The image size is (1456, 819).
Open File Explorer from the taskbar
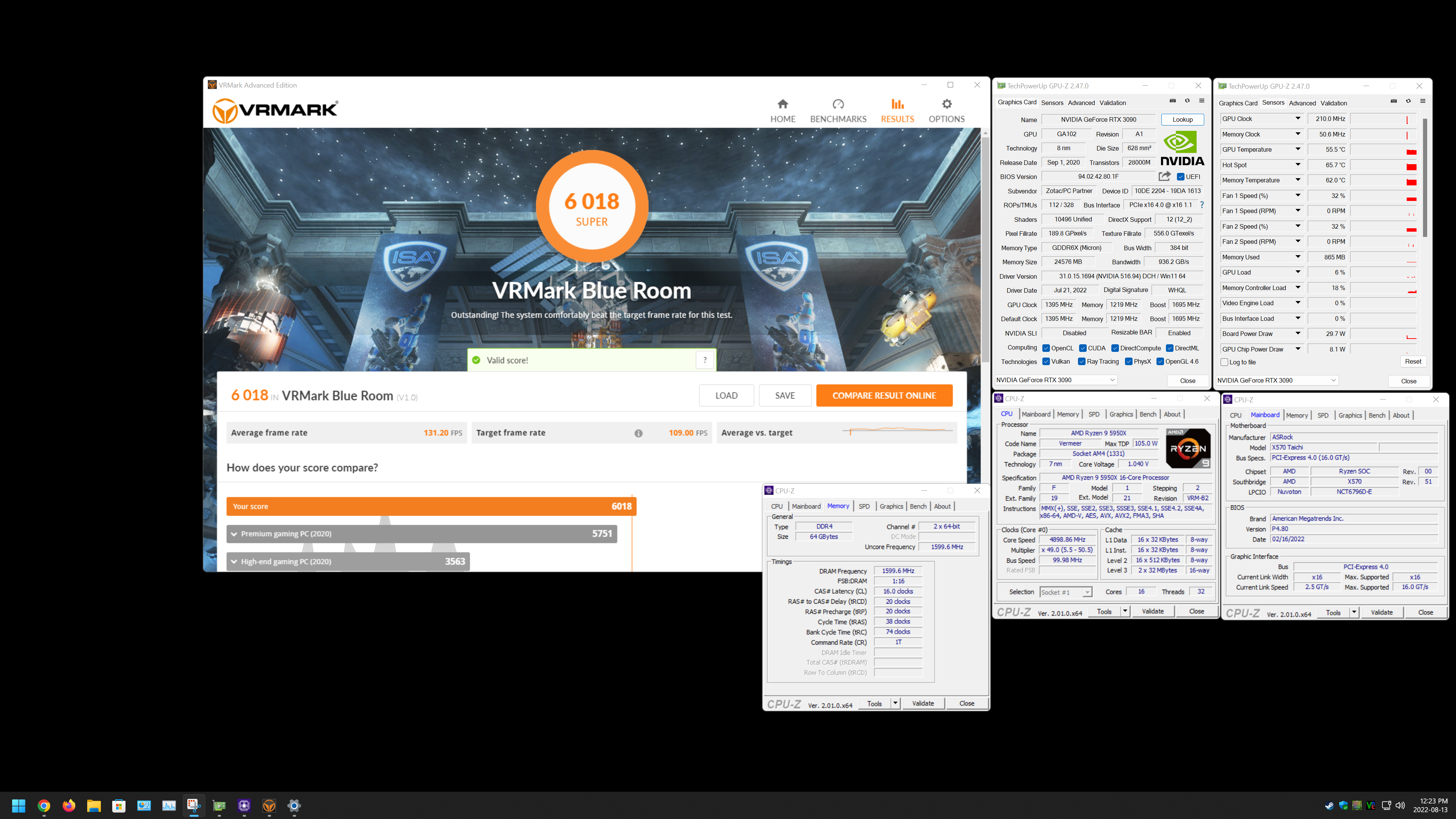click(x=94, y=805)
